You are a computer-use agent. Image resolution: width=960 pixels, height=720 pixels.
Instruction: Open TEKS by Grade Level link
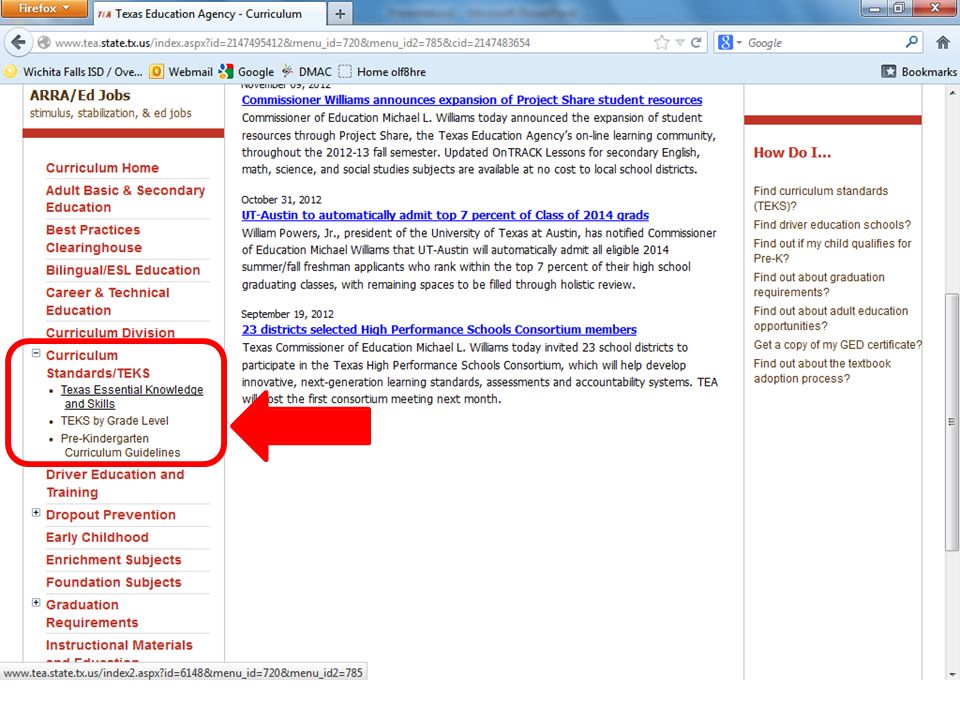(114, 421)
